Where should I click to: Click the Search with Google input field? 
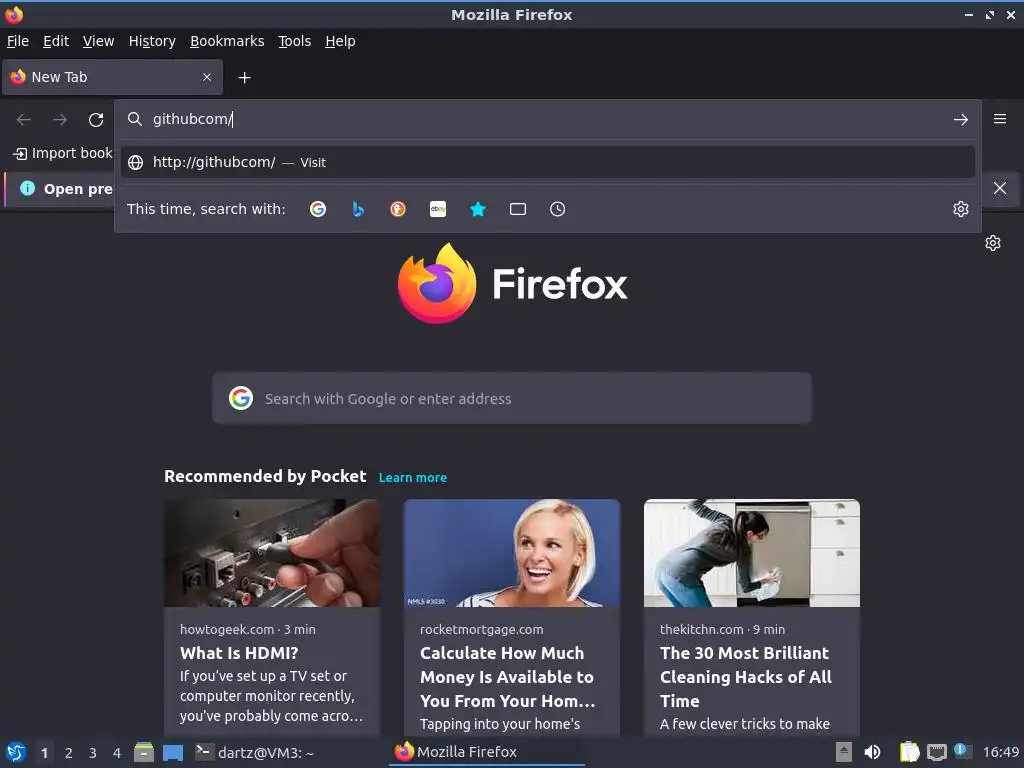[512, 398]
